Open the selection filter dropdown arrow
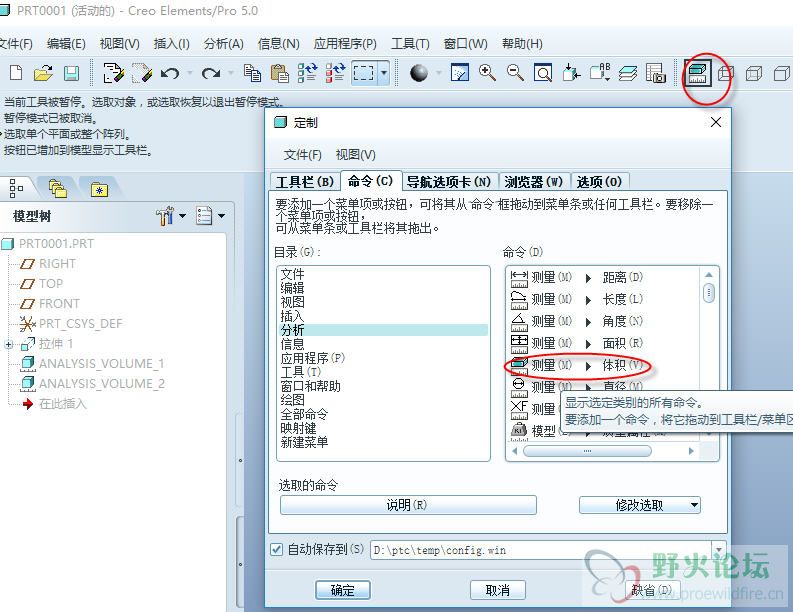 pos(384,73)
